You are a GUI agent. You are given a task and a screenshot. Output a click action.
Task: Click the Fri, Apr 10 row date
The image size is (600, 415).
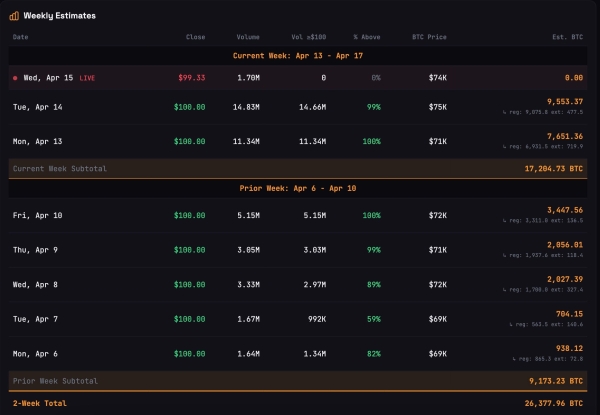(35, 215)
